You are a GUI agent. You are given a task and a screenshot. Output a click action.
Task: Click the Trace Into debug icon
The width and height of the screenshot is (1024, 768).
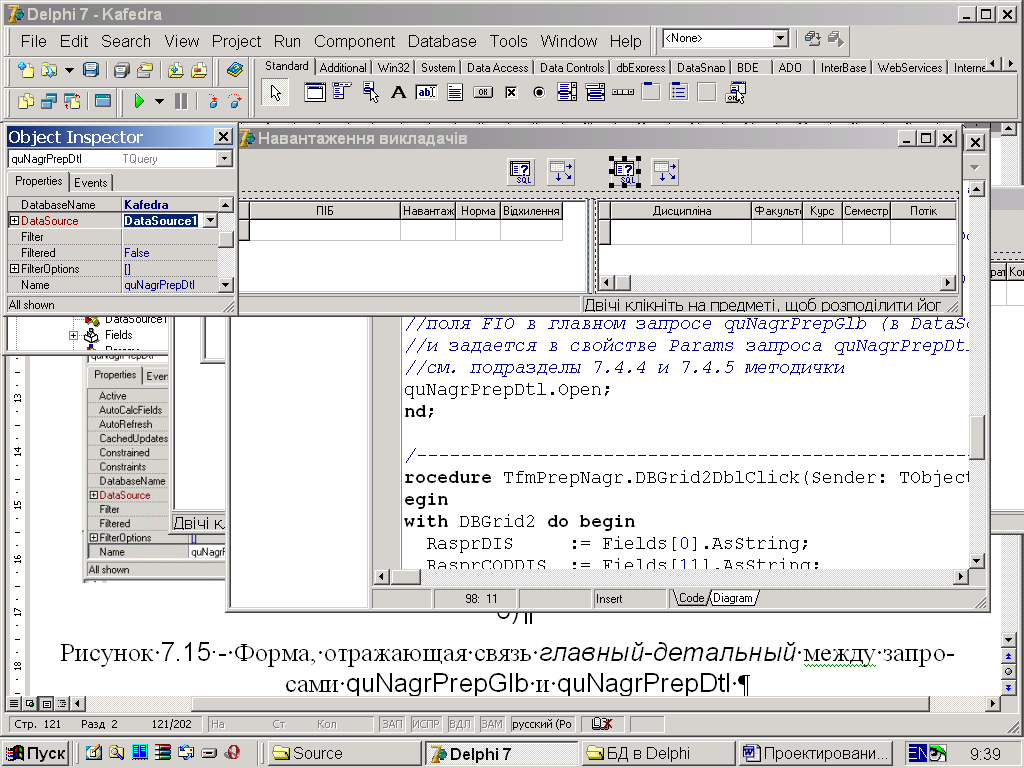212,101
